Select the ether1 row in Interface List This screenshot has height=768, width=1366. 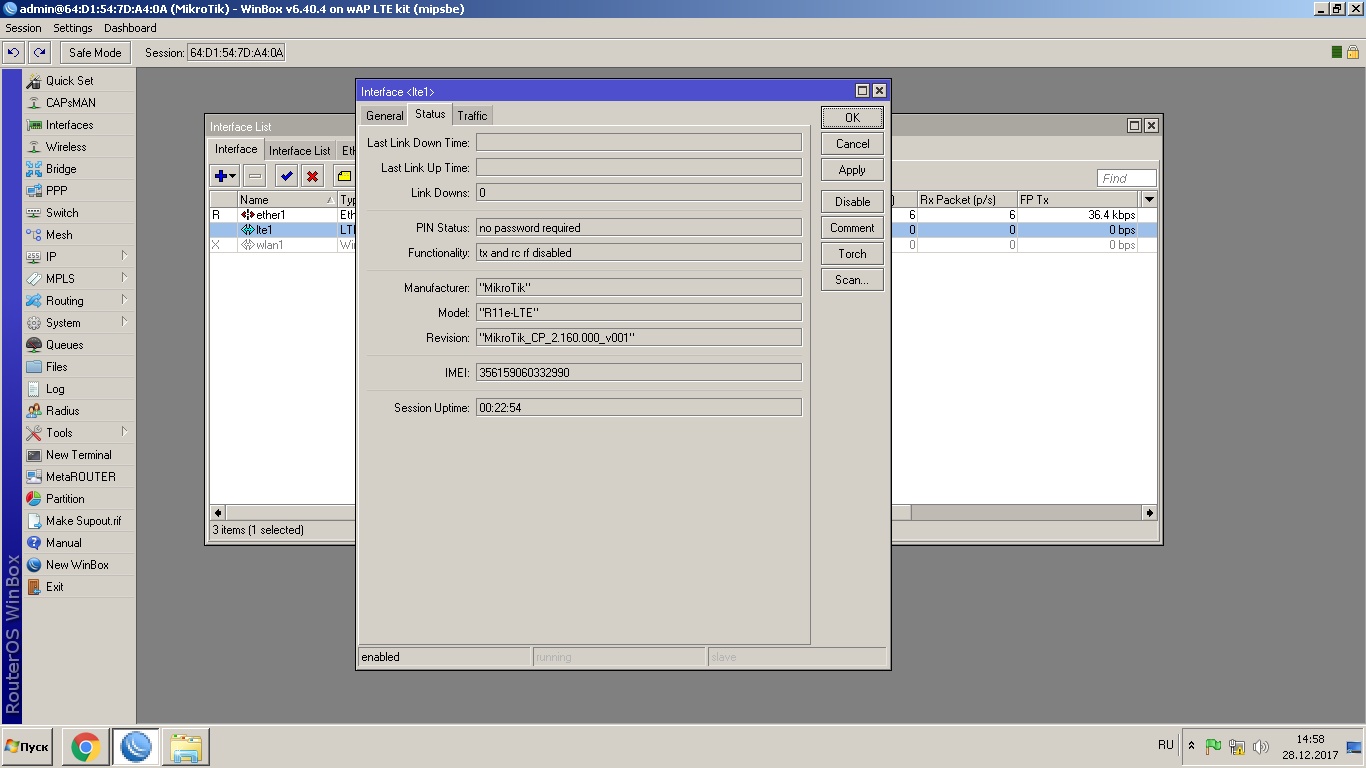[x=683, y=215]
